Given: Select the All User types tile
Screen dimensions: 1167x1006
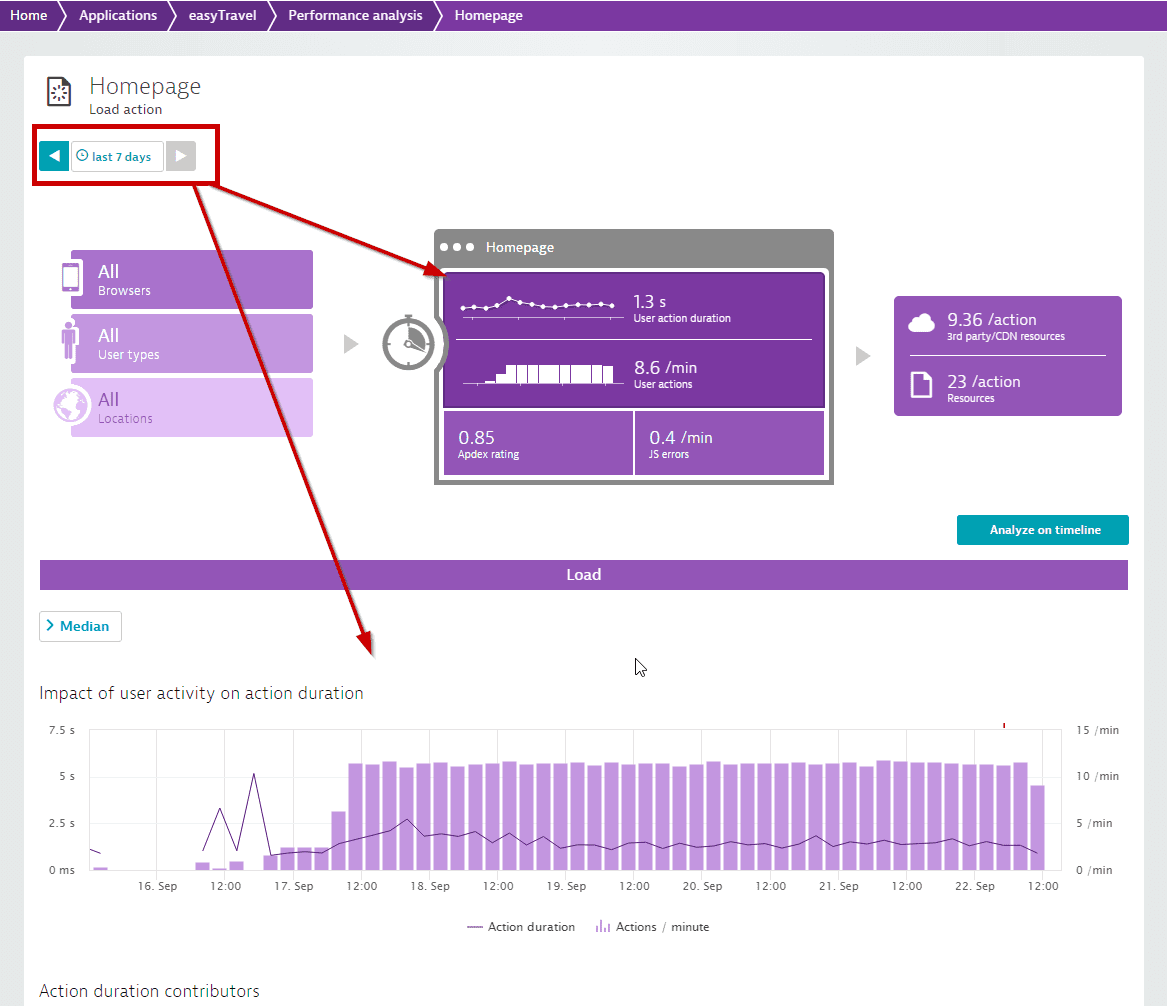Looking at the screenshot, I should coord(191,343).
